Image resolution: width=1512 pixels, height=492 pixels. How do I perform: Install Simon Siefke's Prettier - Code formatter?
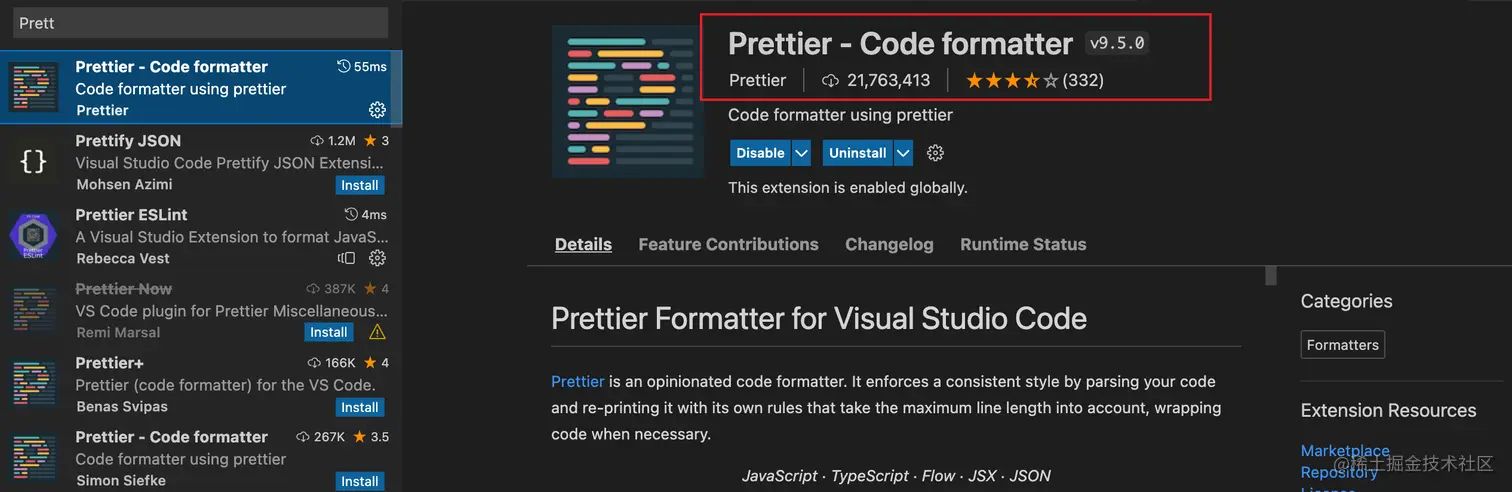pyautogui.click(x=360, y=481)
